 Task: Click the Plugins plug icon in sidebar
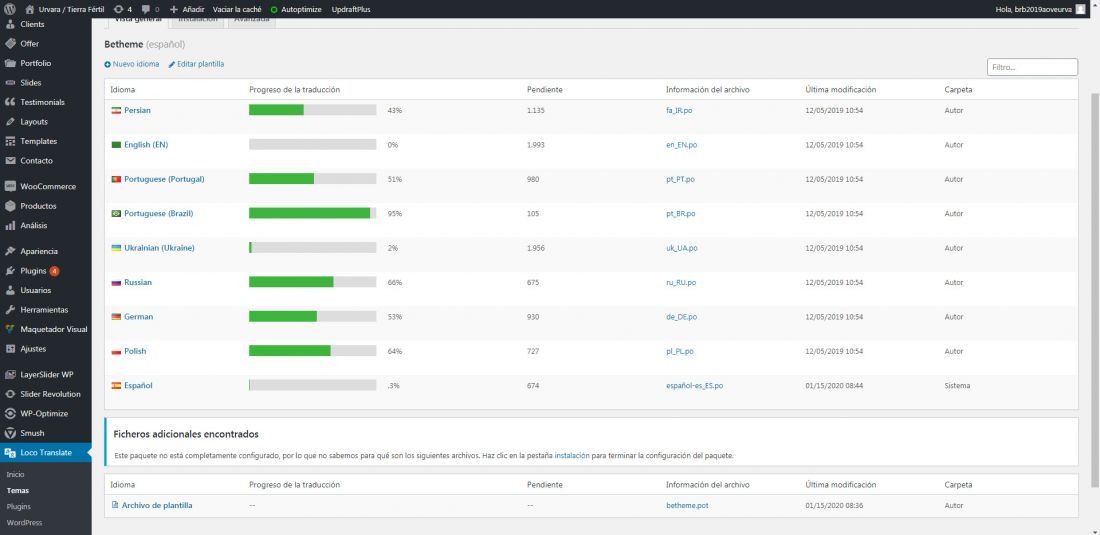10,271
